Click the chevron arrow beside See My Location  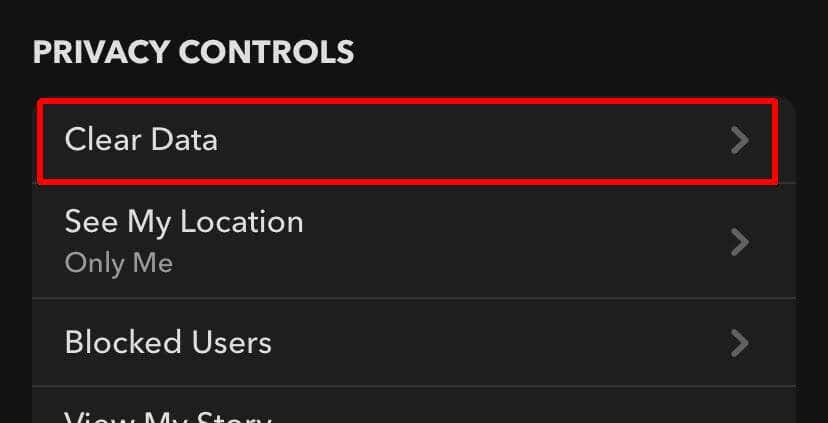click(739, 241)
